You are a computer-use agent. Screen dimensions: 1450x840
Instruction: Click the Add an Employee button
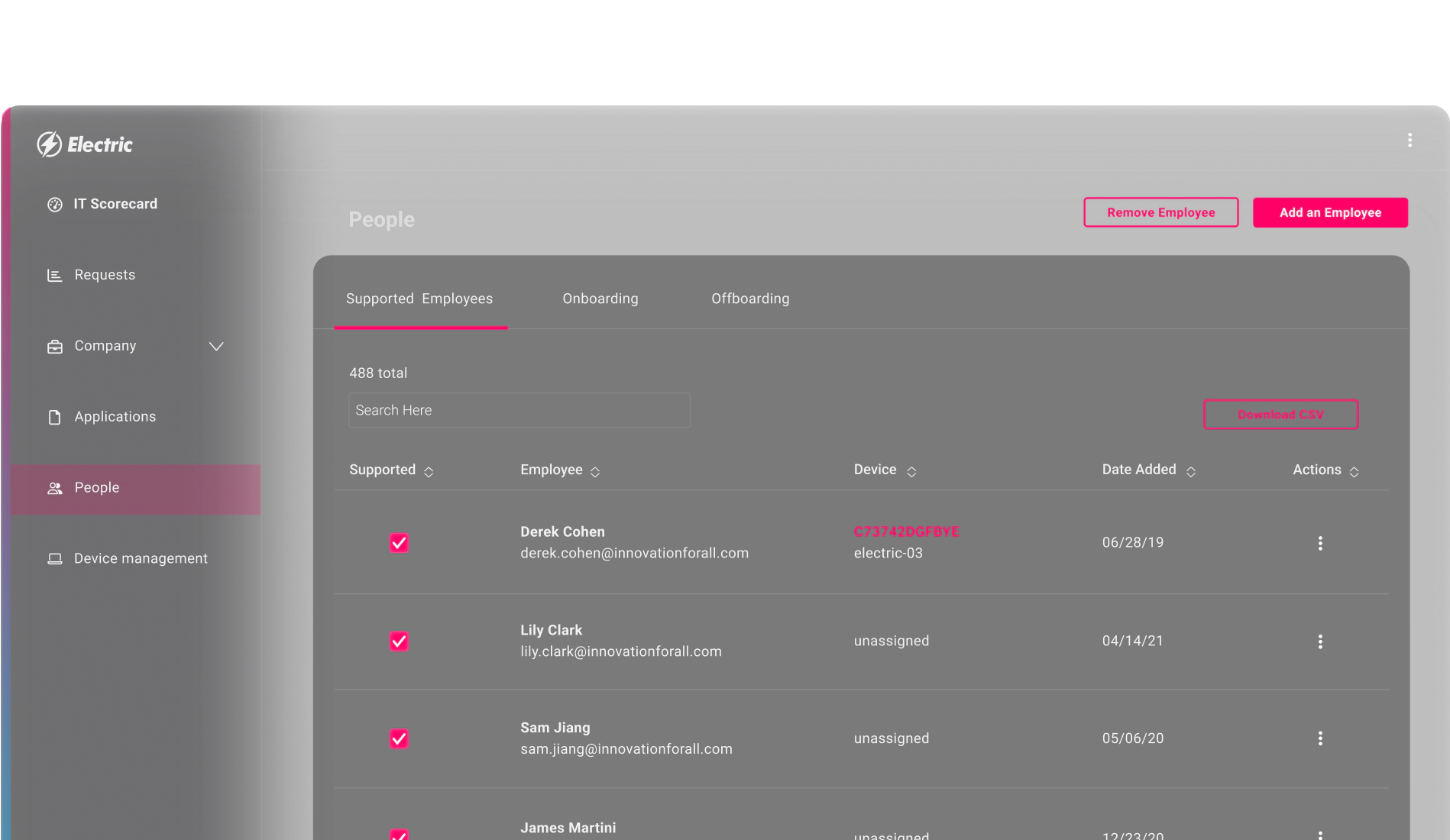[1330, 212]
